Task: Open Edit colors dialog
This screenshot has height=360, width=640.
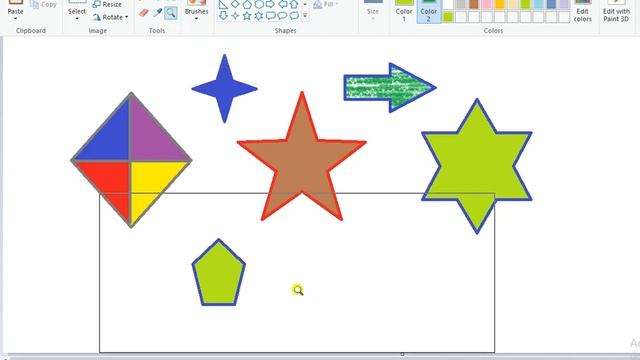Action: [x=582, y=11]
